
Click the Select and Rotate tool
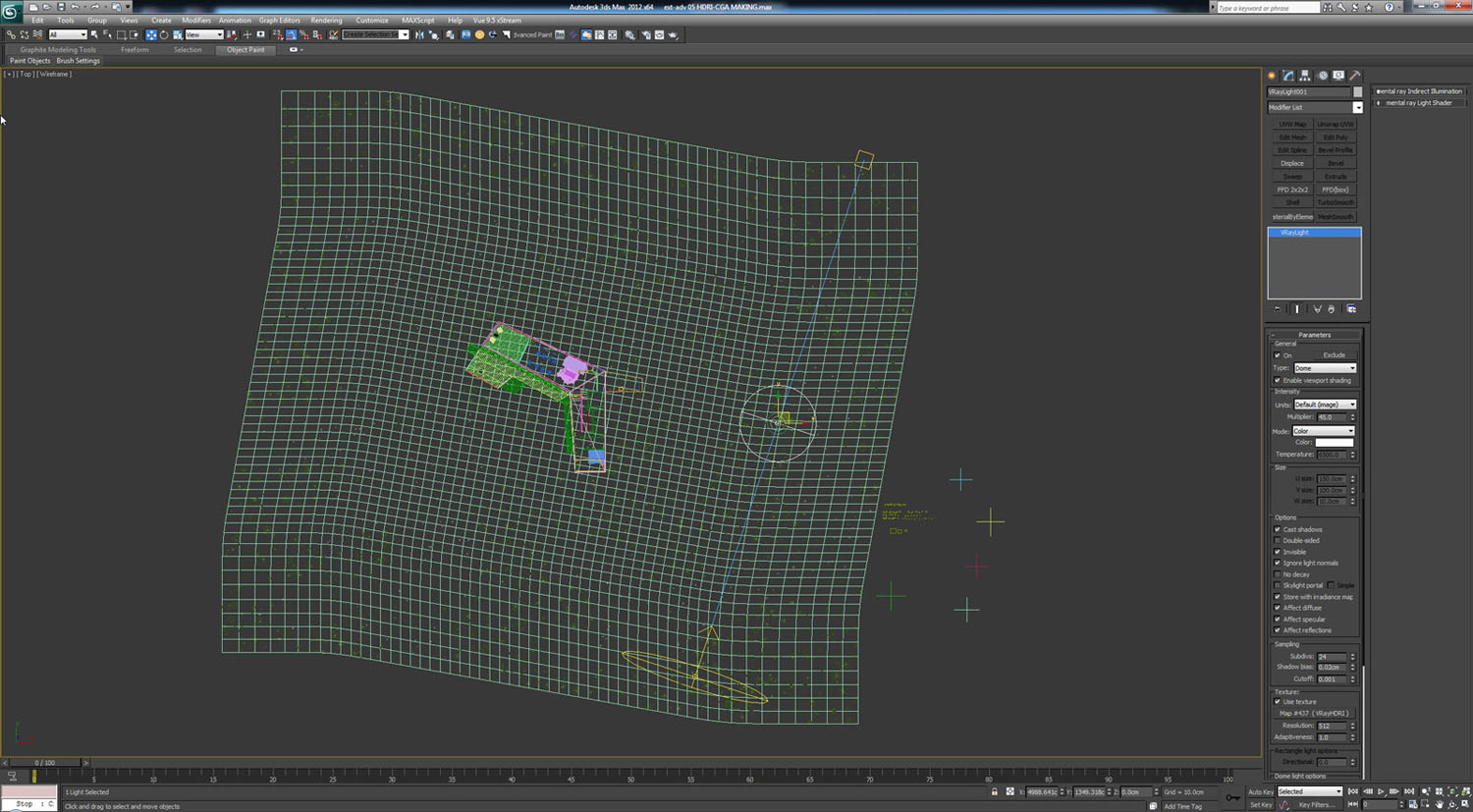pyautogui.click(x=164, y=34)
